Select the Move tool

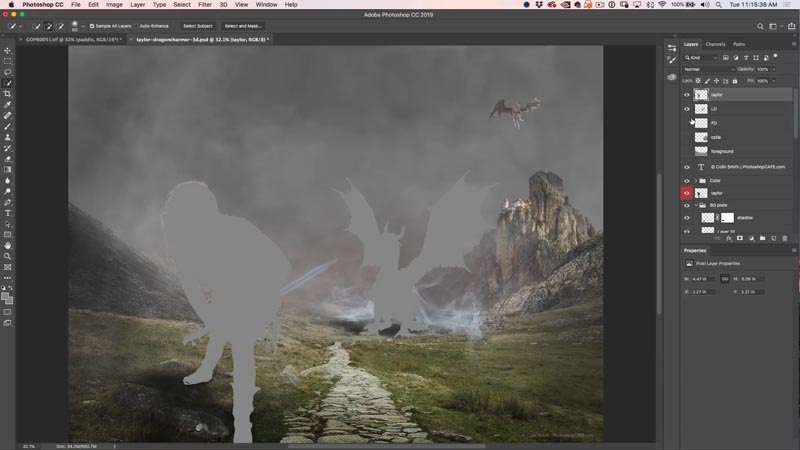(x=8, y=51)
